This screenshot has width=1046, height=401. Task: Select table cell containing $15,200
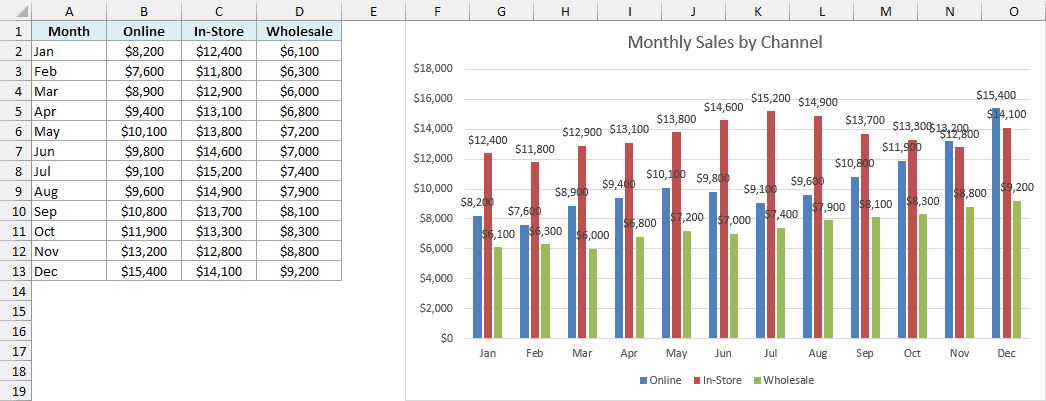click(x=219, y=171)
